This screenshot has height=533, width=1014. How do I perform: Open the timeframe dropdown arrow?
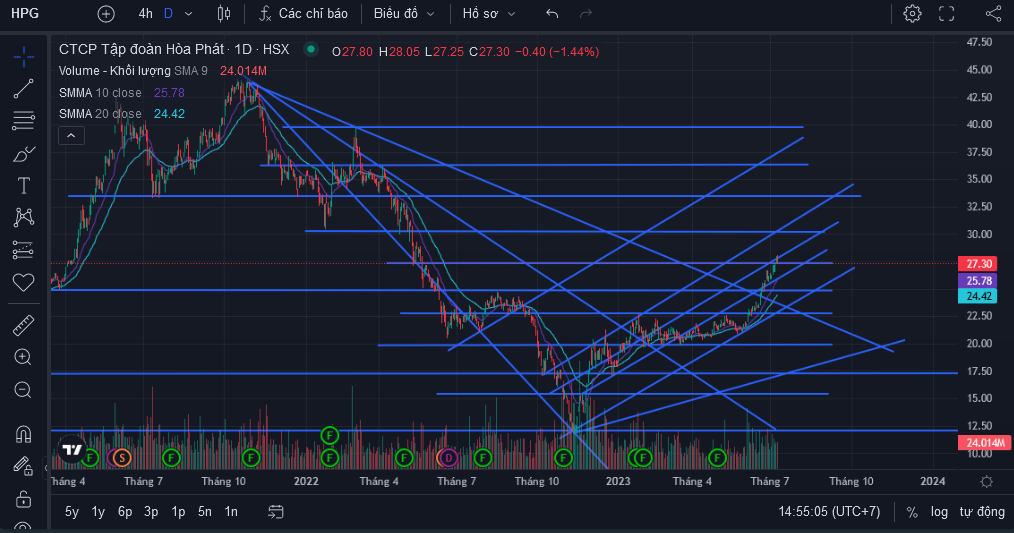188,14
